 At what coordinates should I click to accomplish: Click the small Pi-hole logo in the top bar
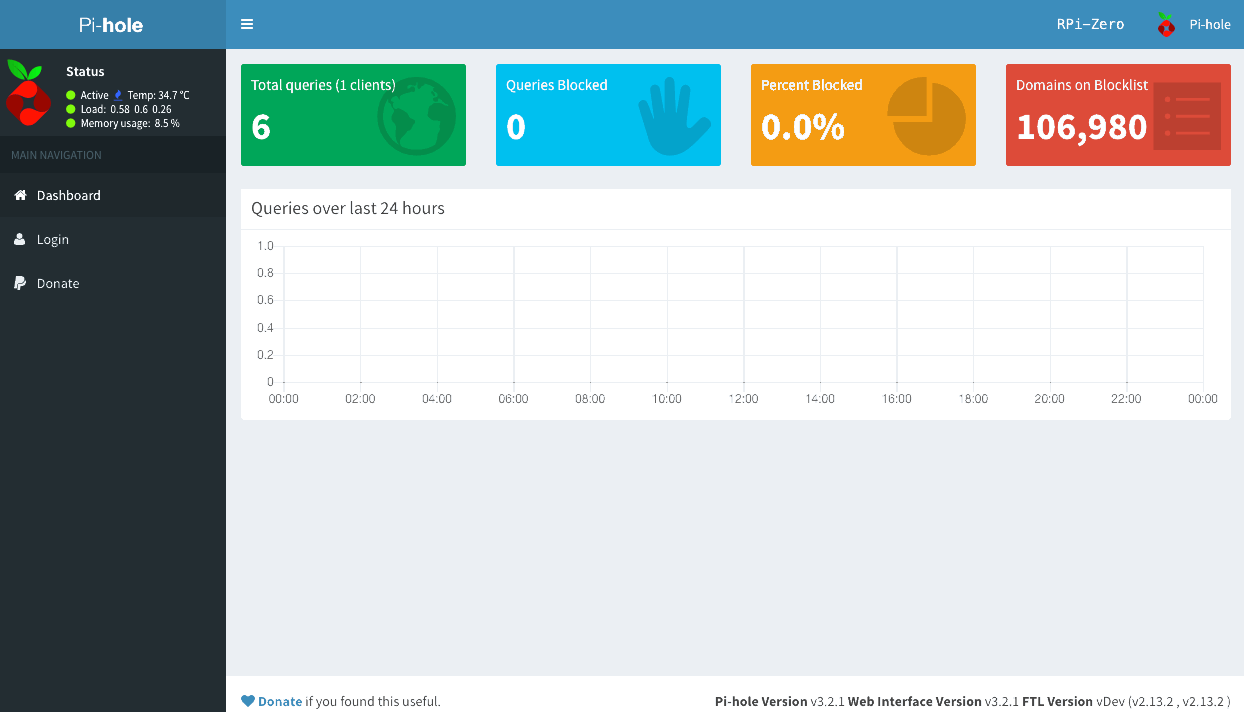tap(1165, 25)
